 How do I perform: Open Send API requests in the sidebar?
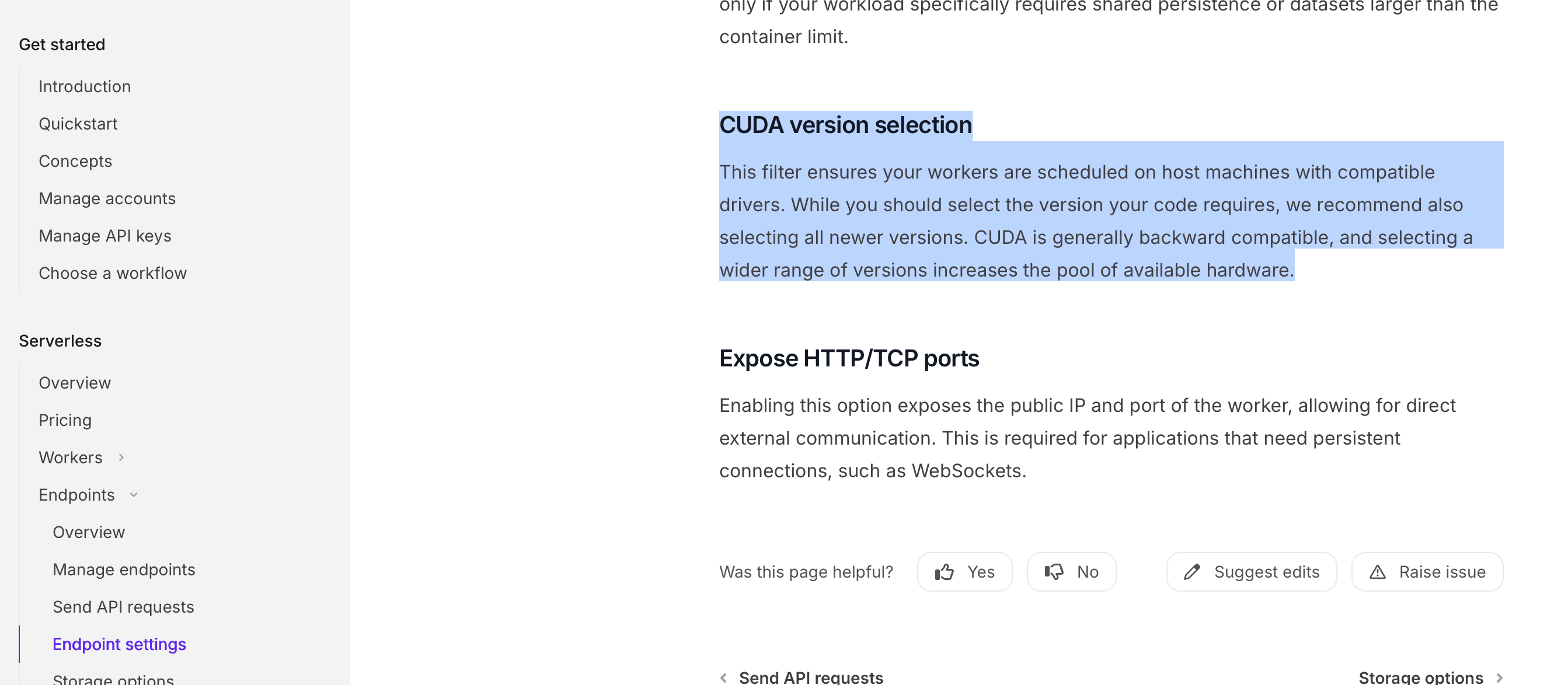pos(123,607)
